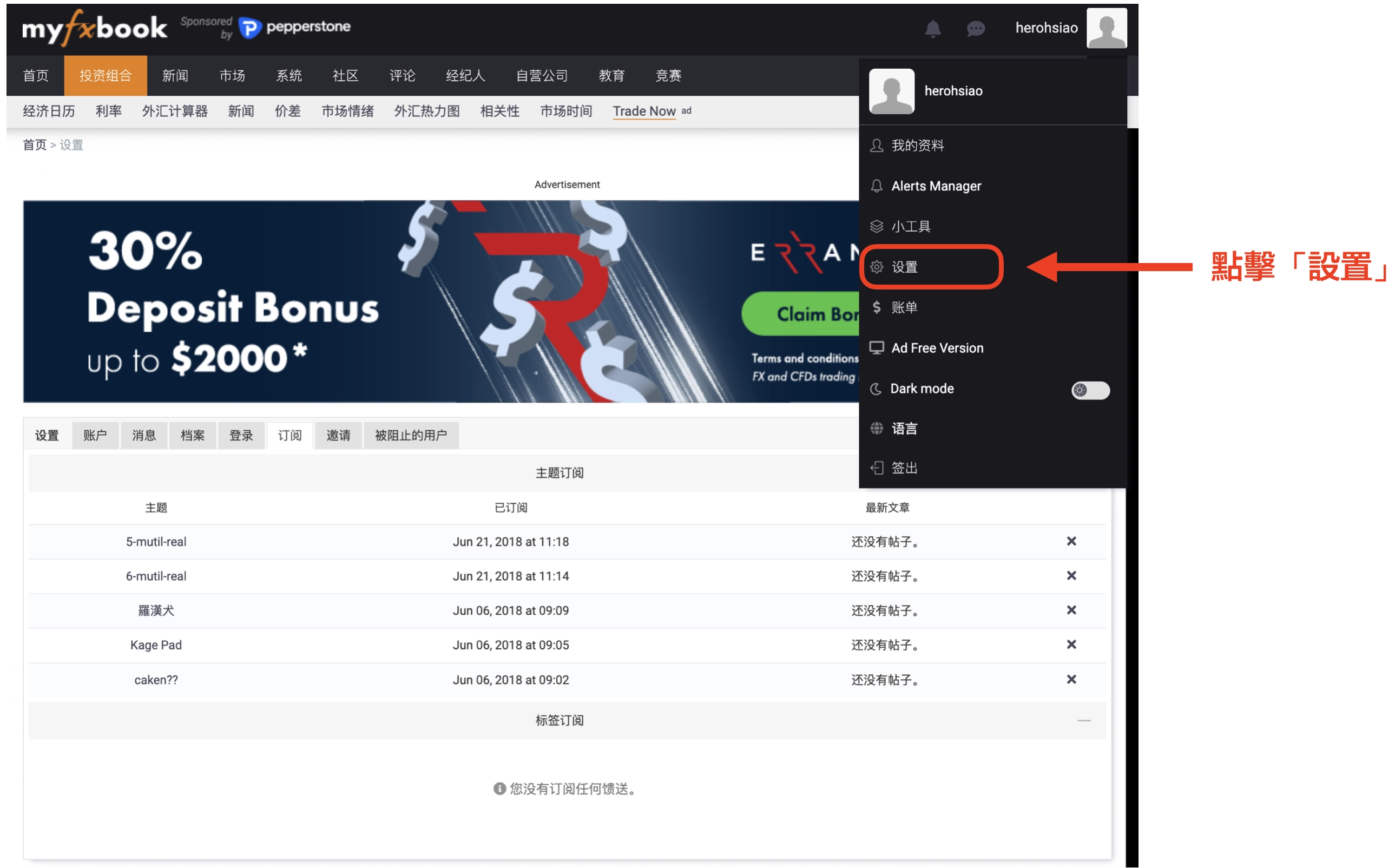Open 教育 navigation item
This screenshot has height=868, width=1395.
pos(612,76)
